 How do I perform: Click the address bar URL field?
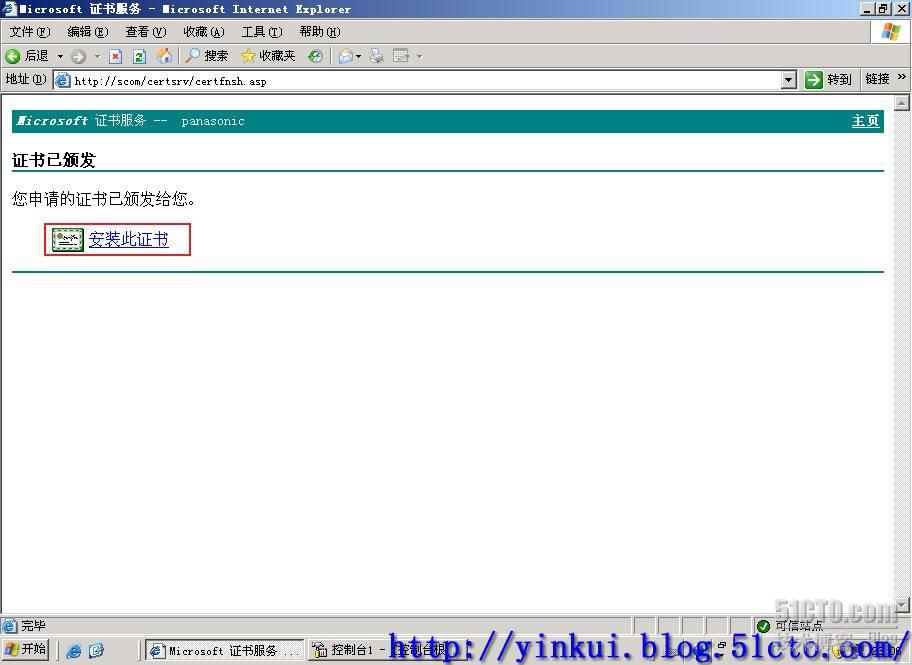coord(425,81)
